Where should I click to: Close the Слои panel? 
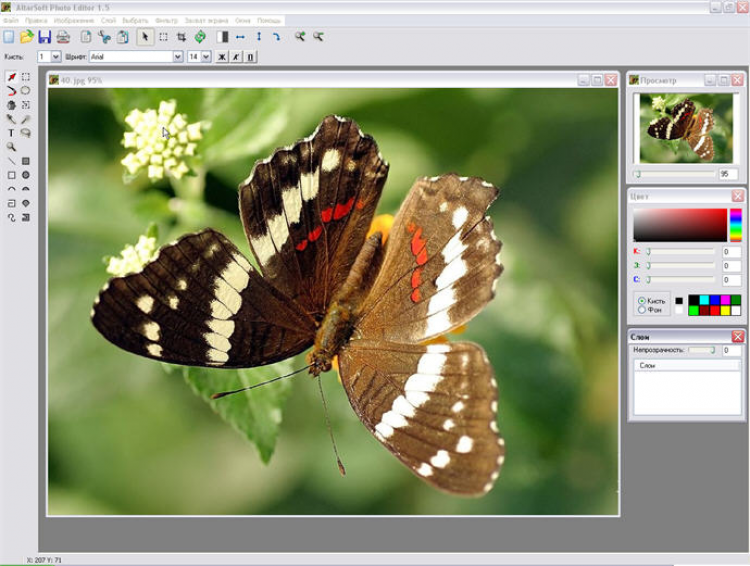[737, 337]
